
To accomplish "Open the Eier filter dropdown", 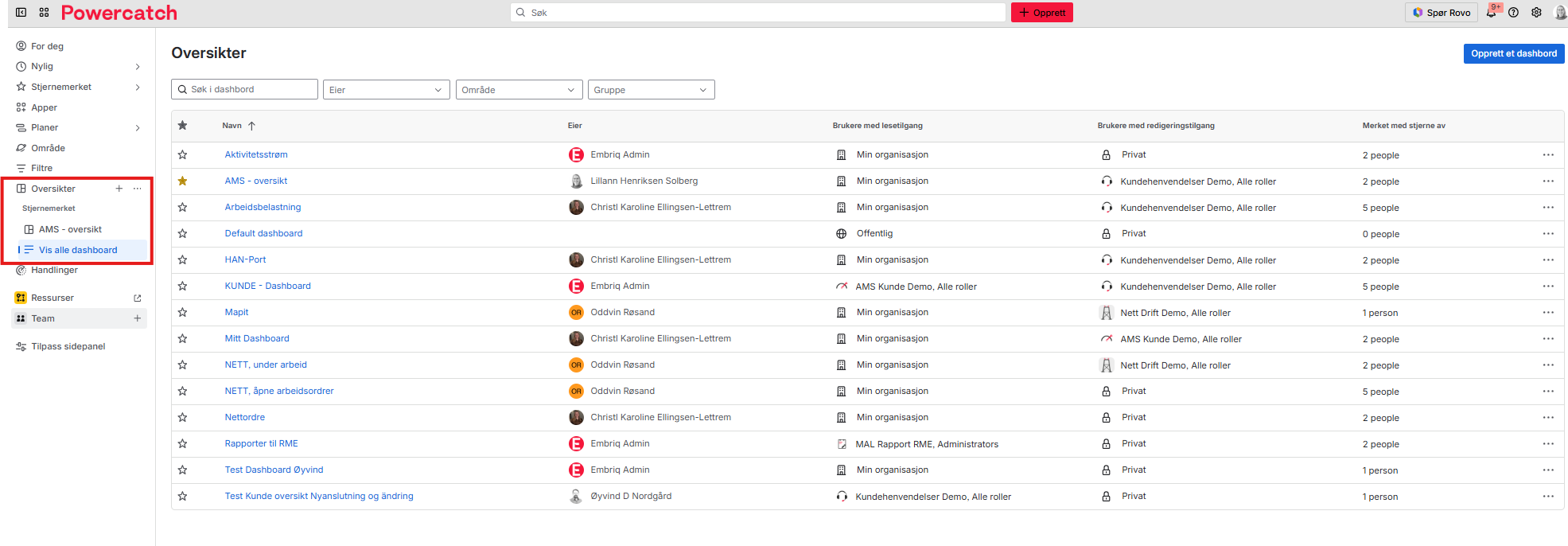I will 386,90.
